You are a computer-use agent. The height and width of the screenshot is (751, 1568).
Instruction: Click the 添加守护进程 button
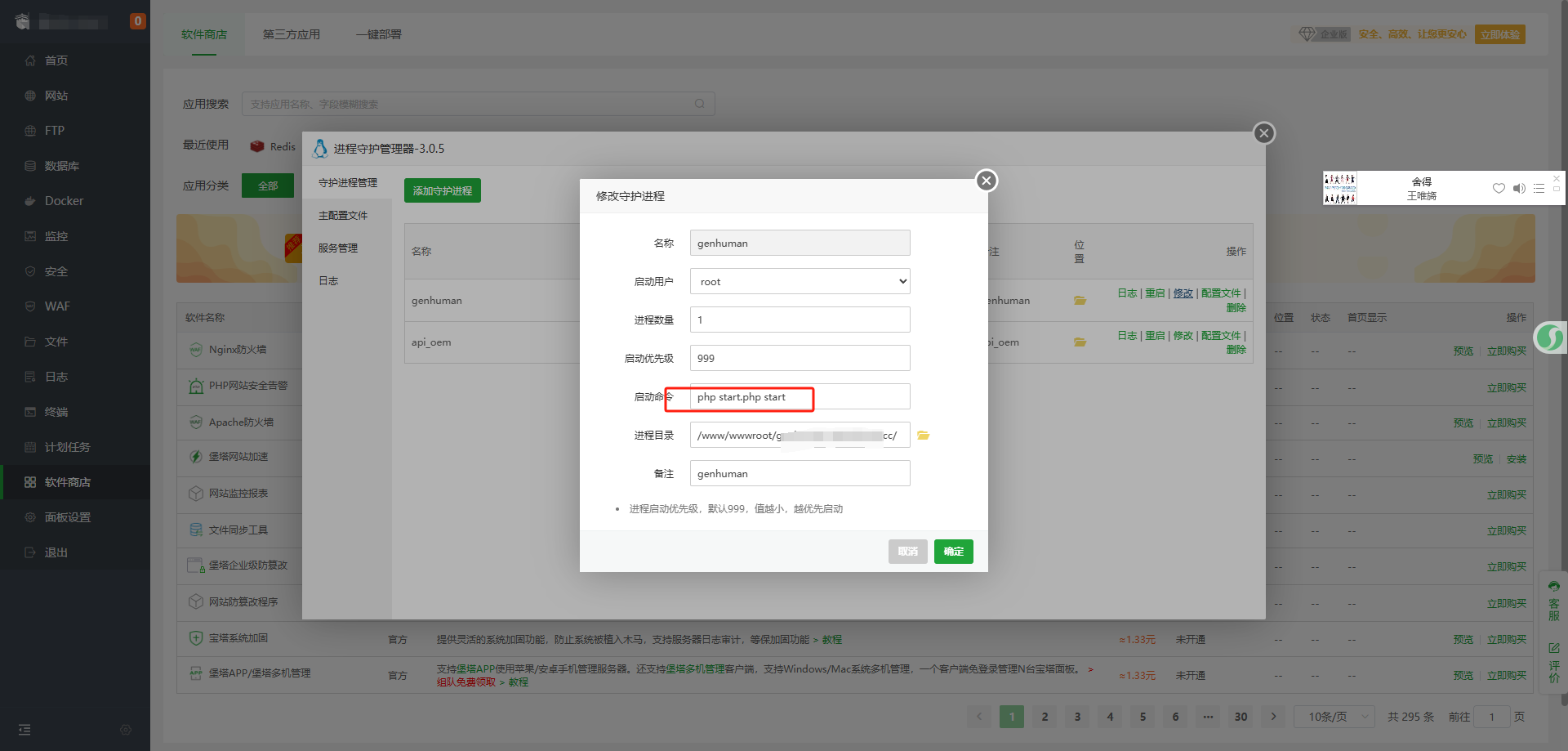tap(442, 190)
